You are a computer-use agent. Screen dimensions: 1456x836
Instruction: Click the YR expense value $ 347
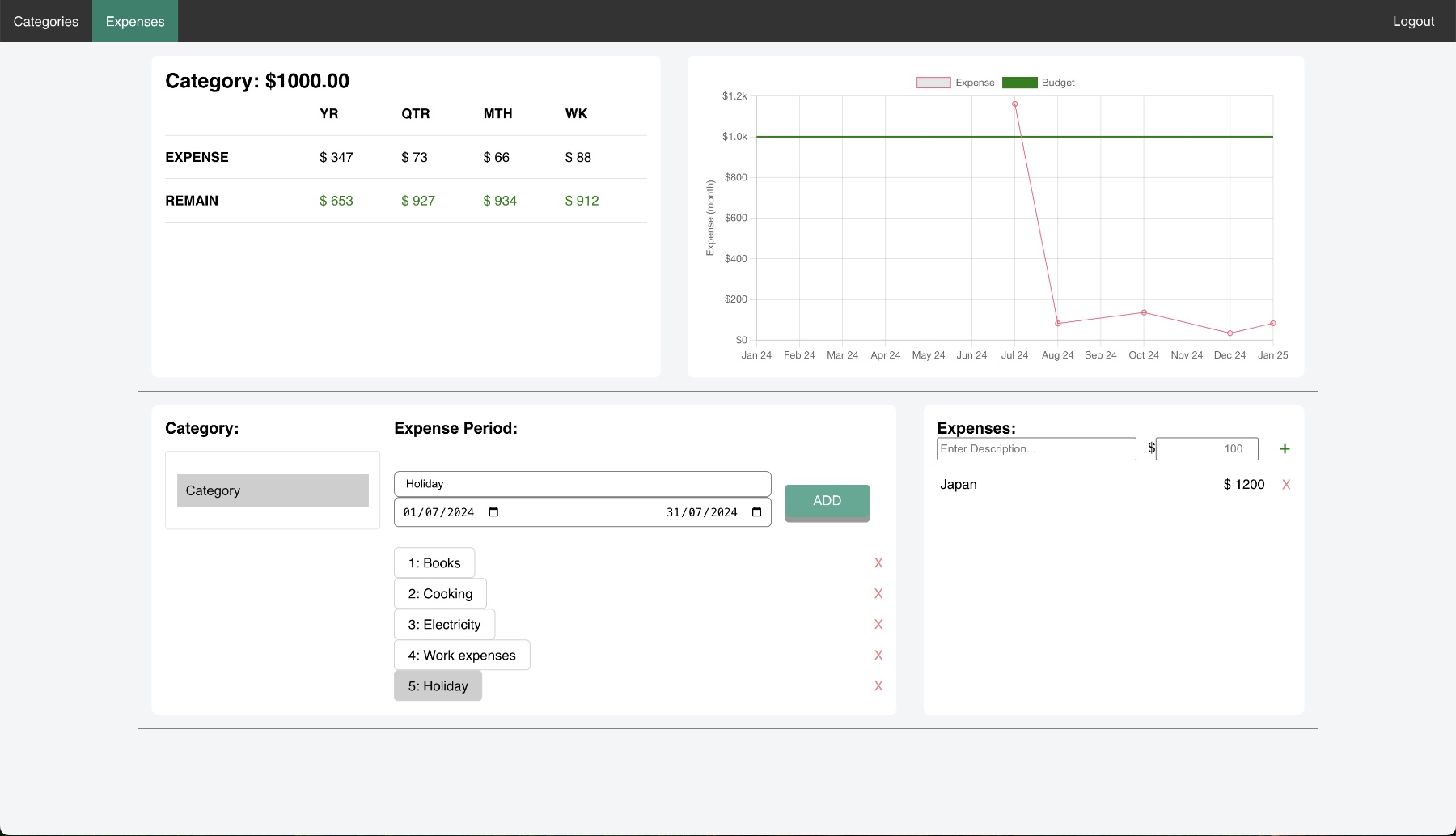(x=336, y=158)
